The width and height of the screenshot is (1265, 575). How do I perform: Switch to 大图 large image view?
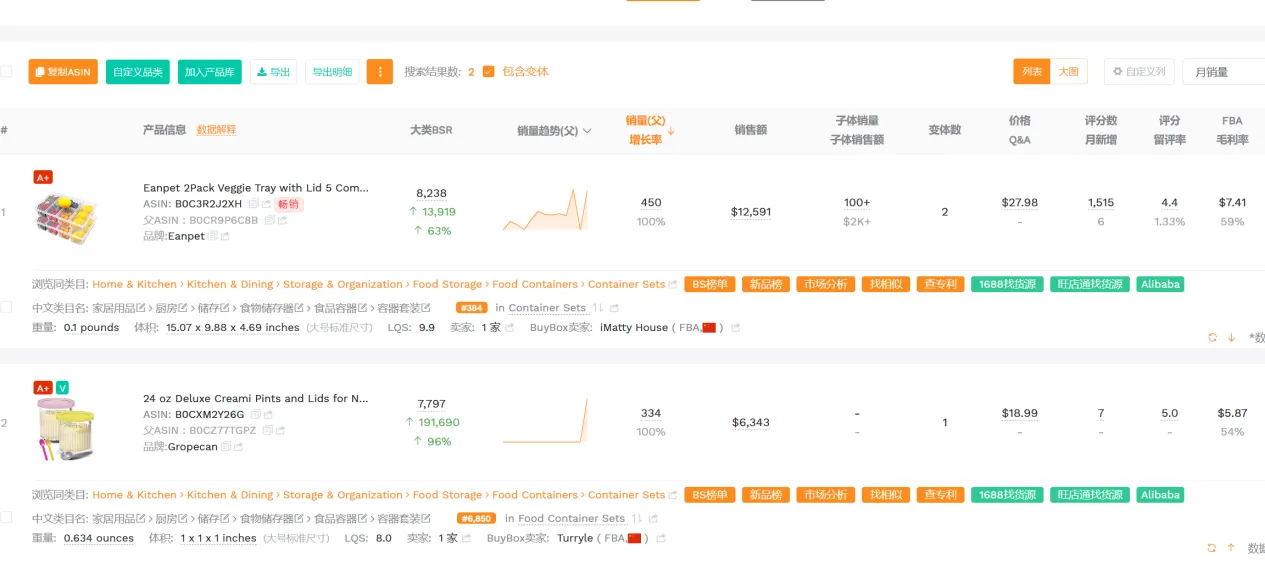(x=1068, y=72)
